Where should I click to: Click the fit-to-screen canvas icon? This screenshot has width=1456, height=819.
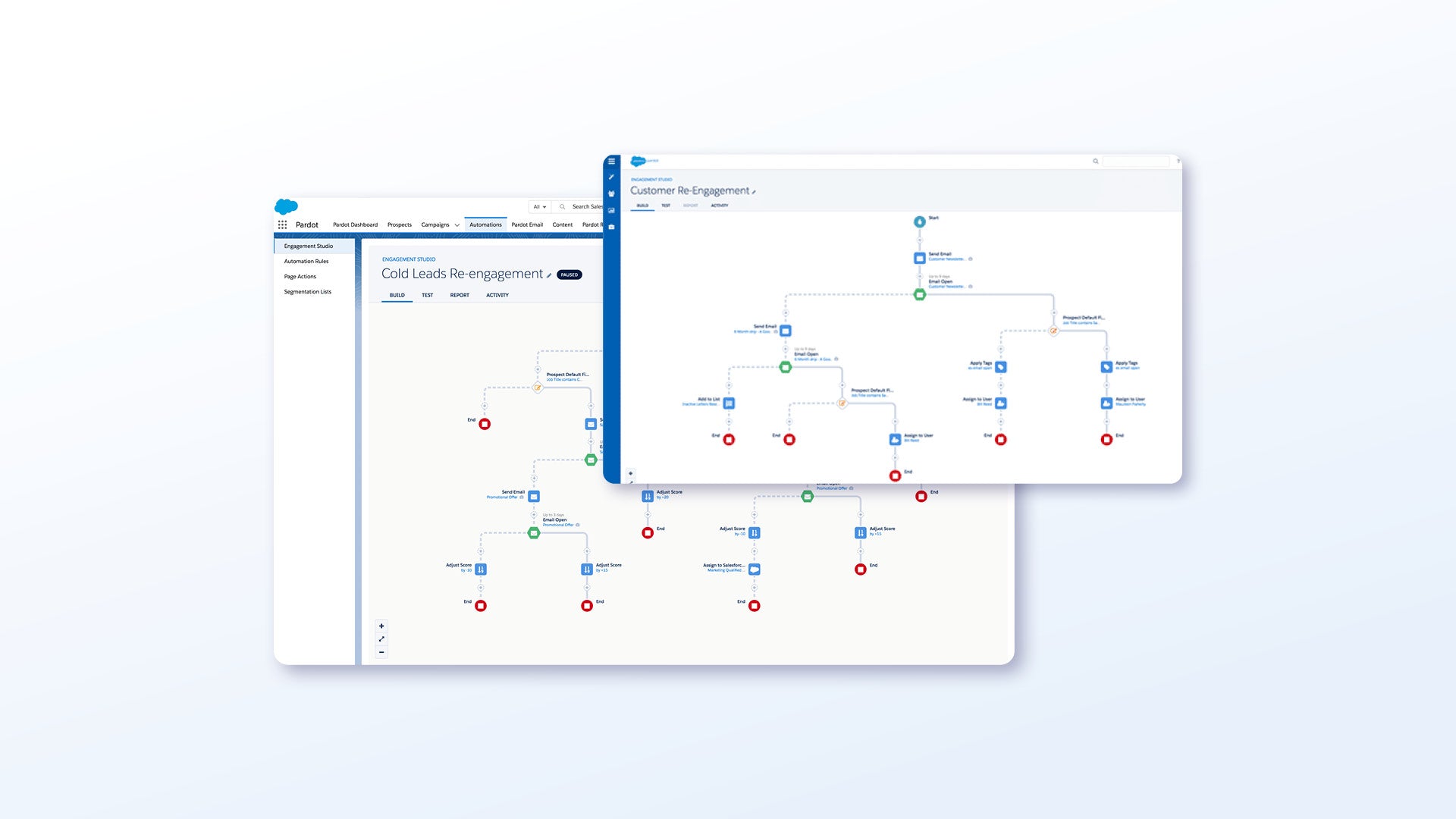point(381,639)
